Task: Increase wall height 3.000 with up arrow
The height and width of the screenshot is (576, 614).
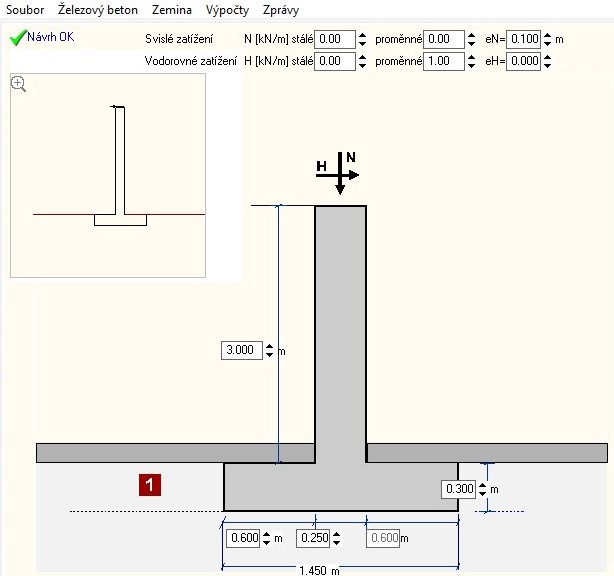Action: pyautogui.click(x=269, y=346)
